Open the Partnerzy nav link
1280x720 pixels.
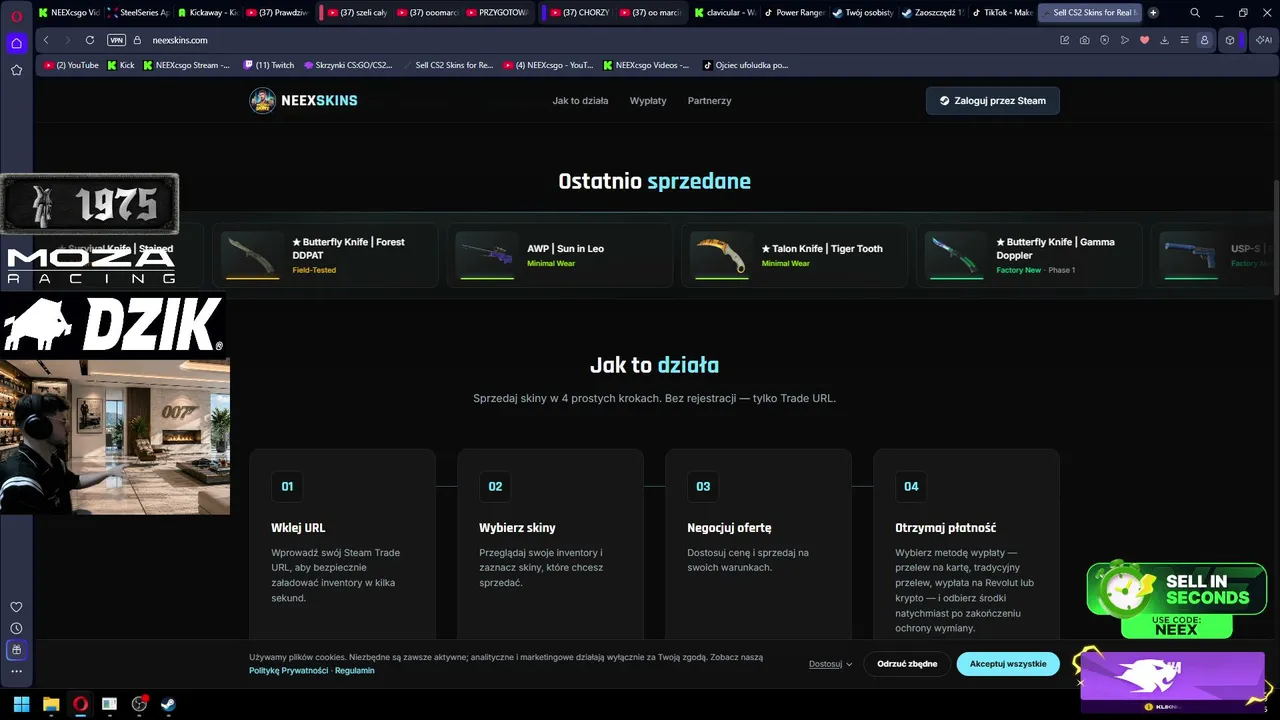tap(709, 101)
